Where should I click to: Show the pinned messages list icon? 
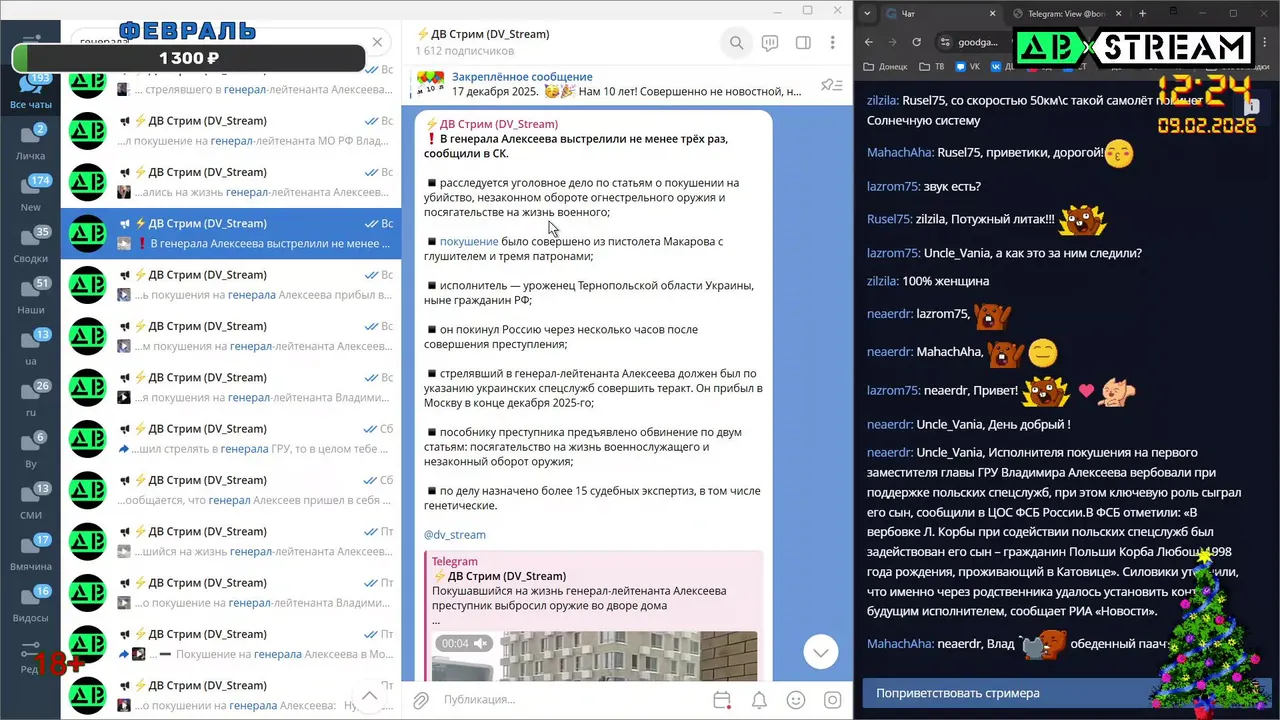pyautogui.click(x=830, y=85)
